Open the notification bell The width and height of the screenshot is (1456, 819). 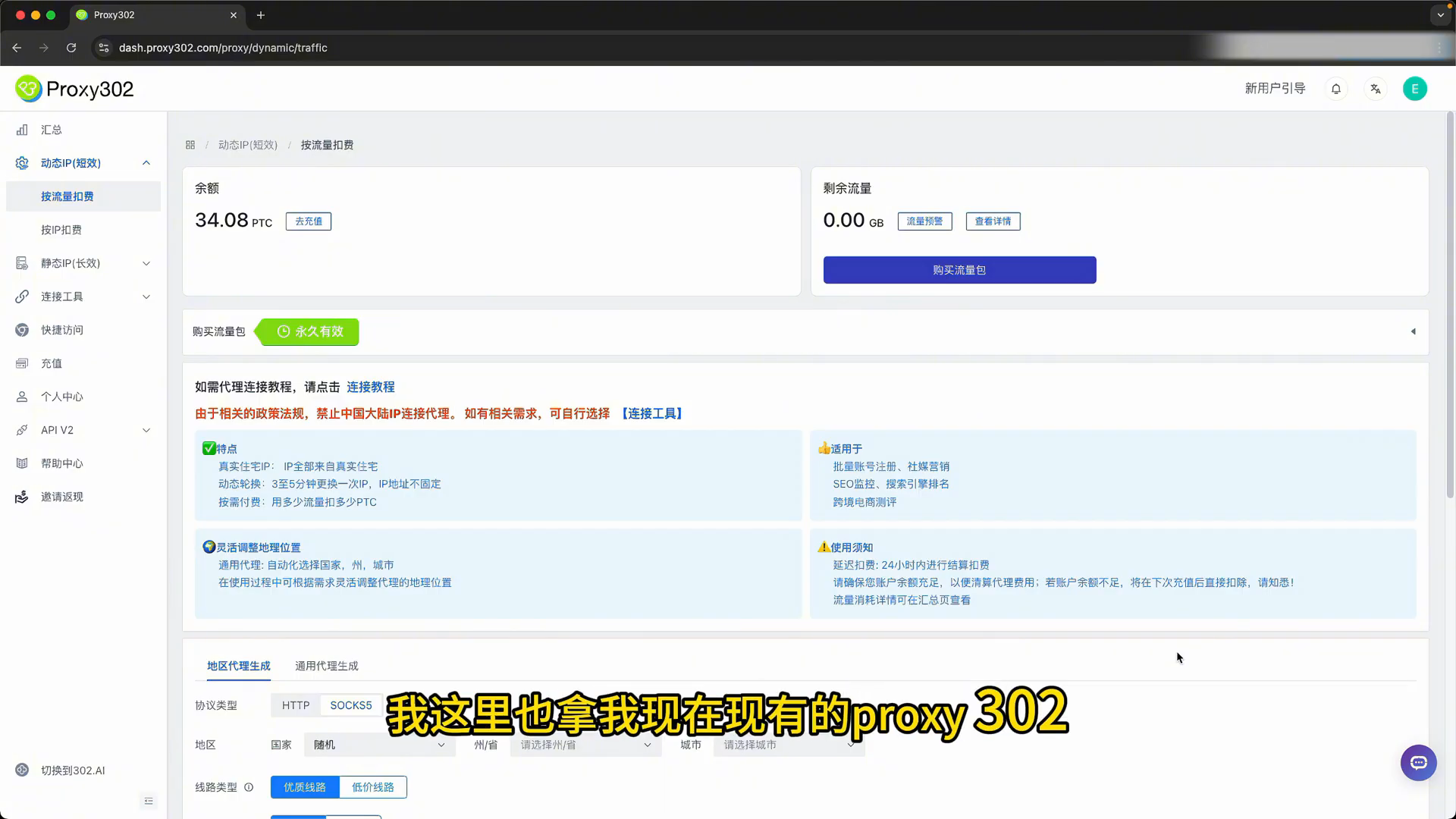point(1335,89)
